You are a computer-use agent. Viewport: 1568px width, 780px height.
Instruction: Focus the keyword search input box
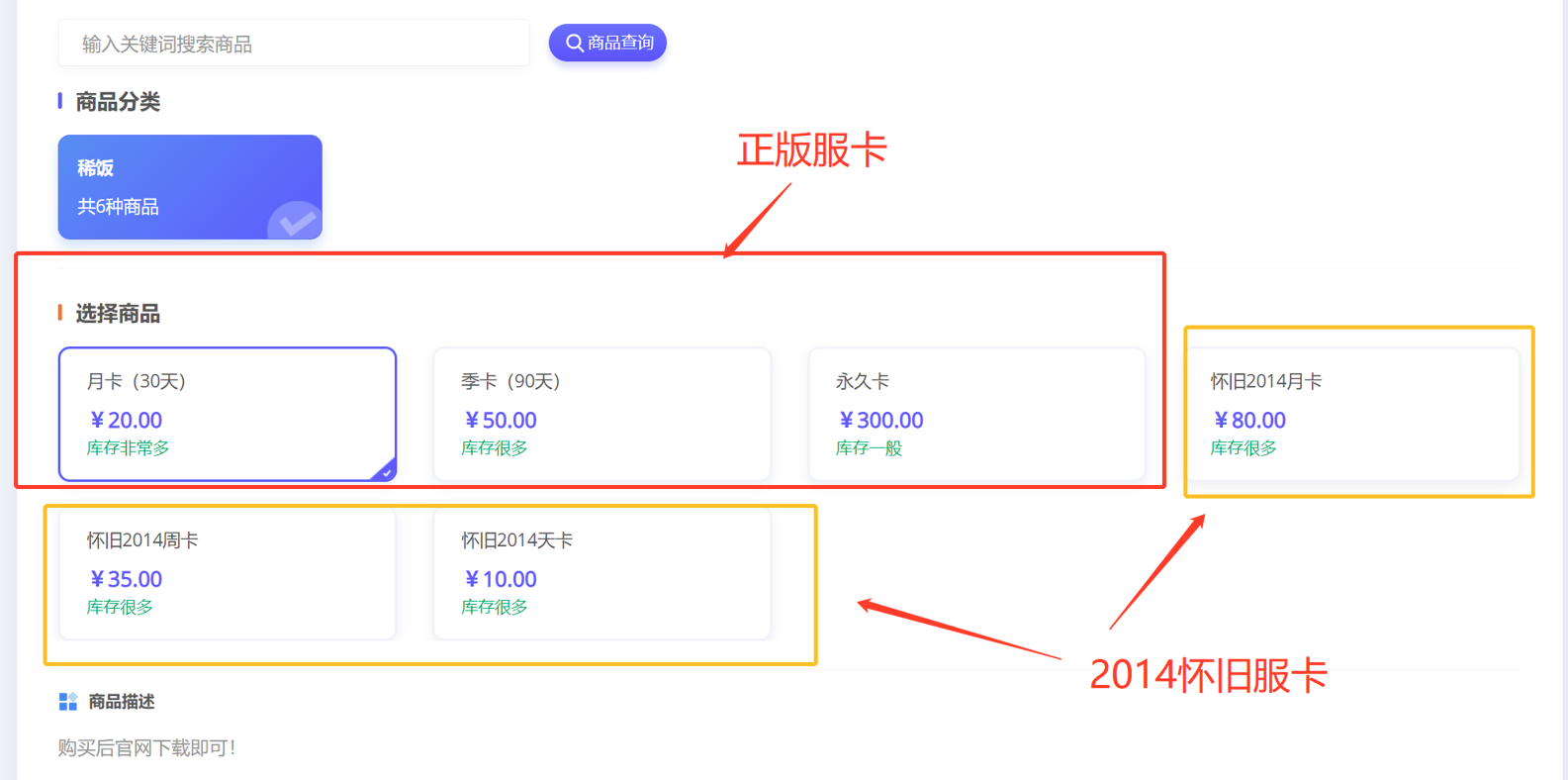[294, 44]
